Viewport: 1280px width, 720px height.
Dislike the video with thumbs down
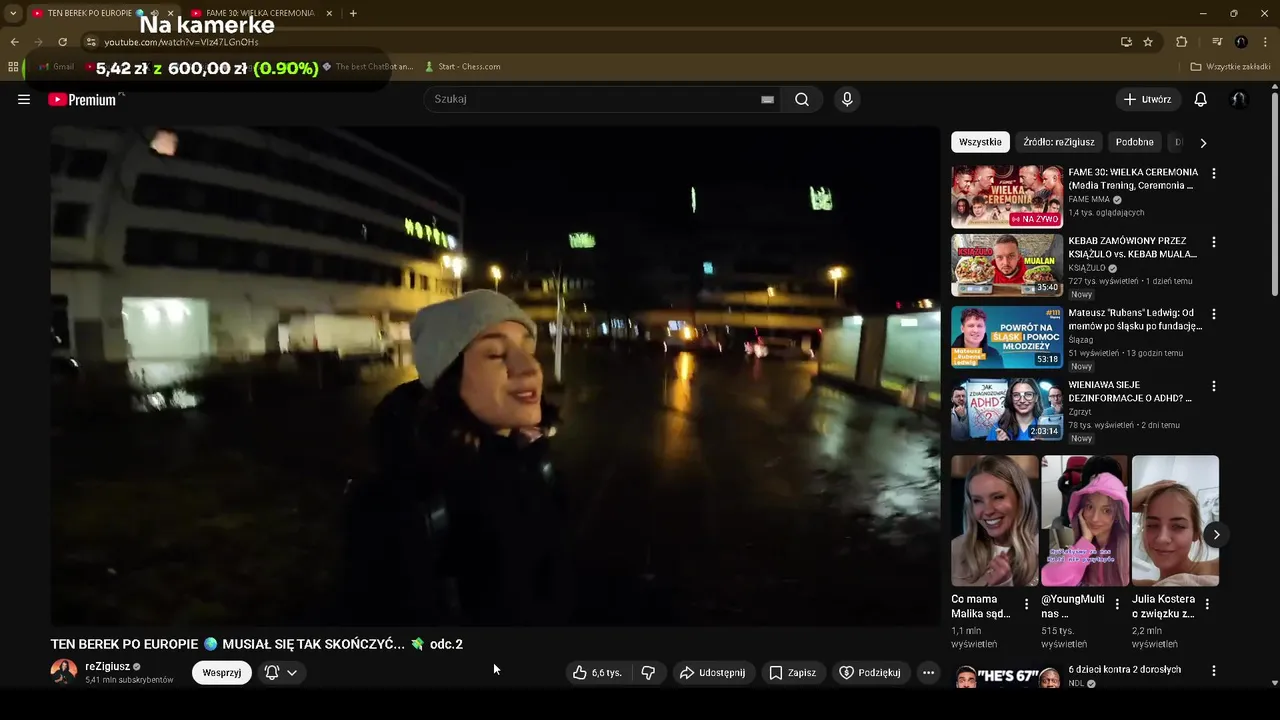click(x=648, y=673)
